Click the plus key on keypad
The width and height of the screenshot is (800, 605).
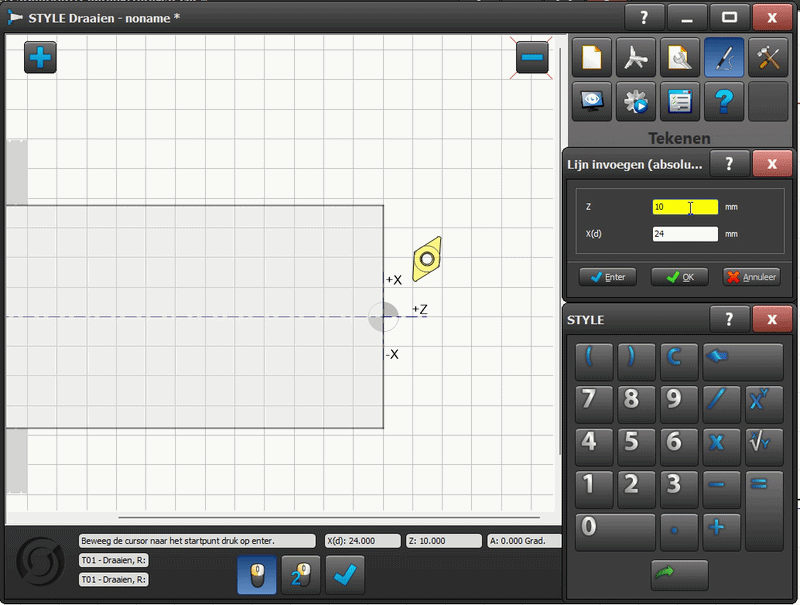(721, 532)
